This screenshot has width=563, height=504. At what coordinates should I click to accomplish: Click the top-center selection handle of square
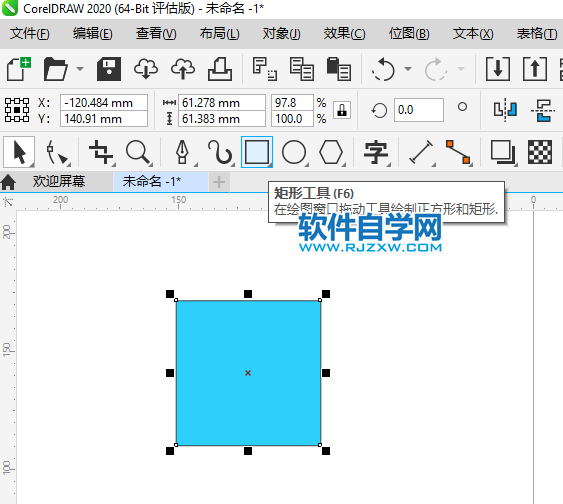pyautogui.click(x=248, y=294)
